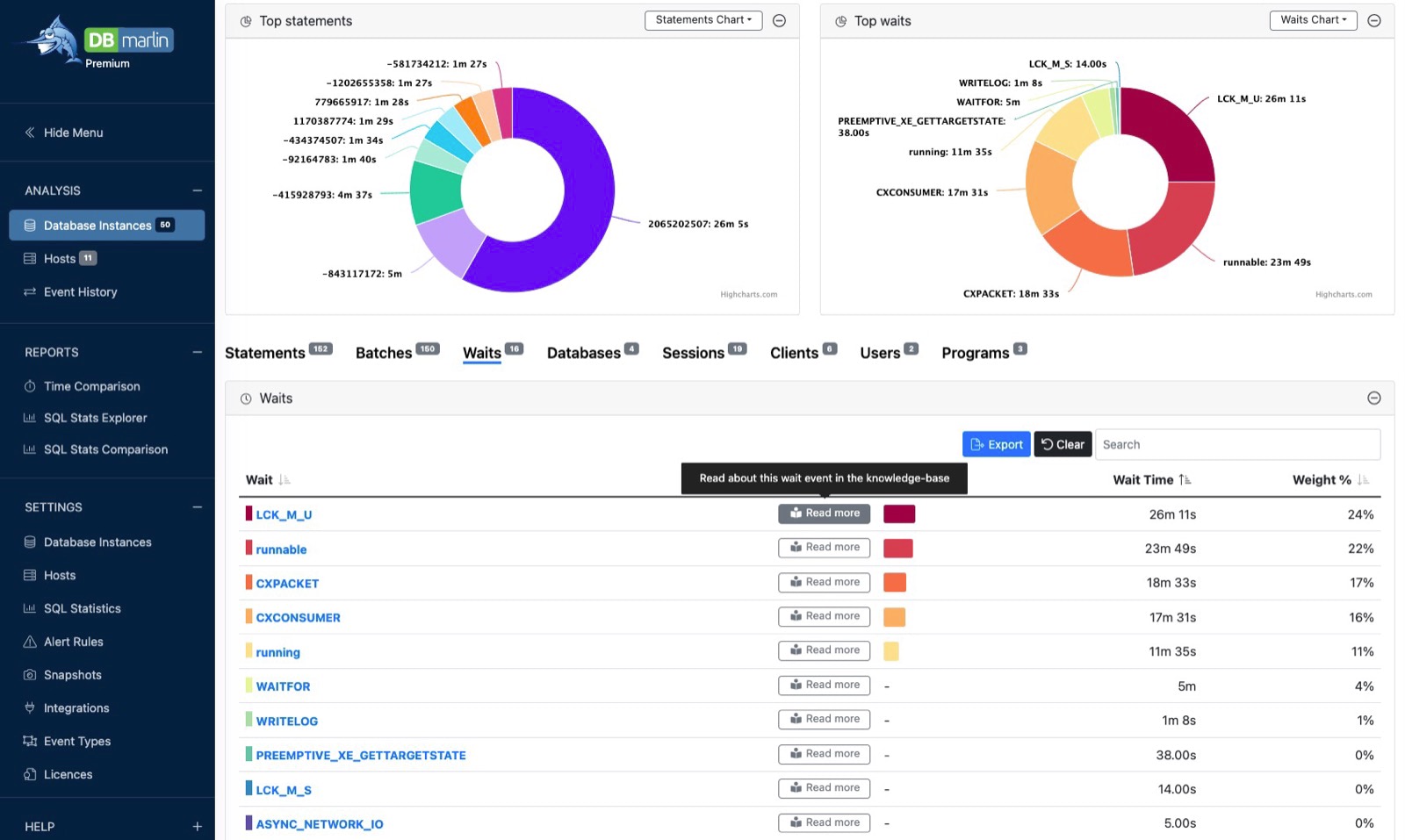Read more about LCK_M_U
The height and width of the screenshot is (840, 1405).
[x=824, y=513]
